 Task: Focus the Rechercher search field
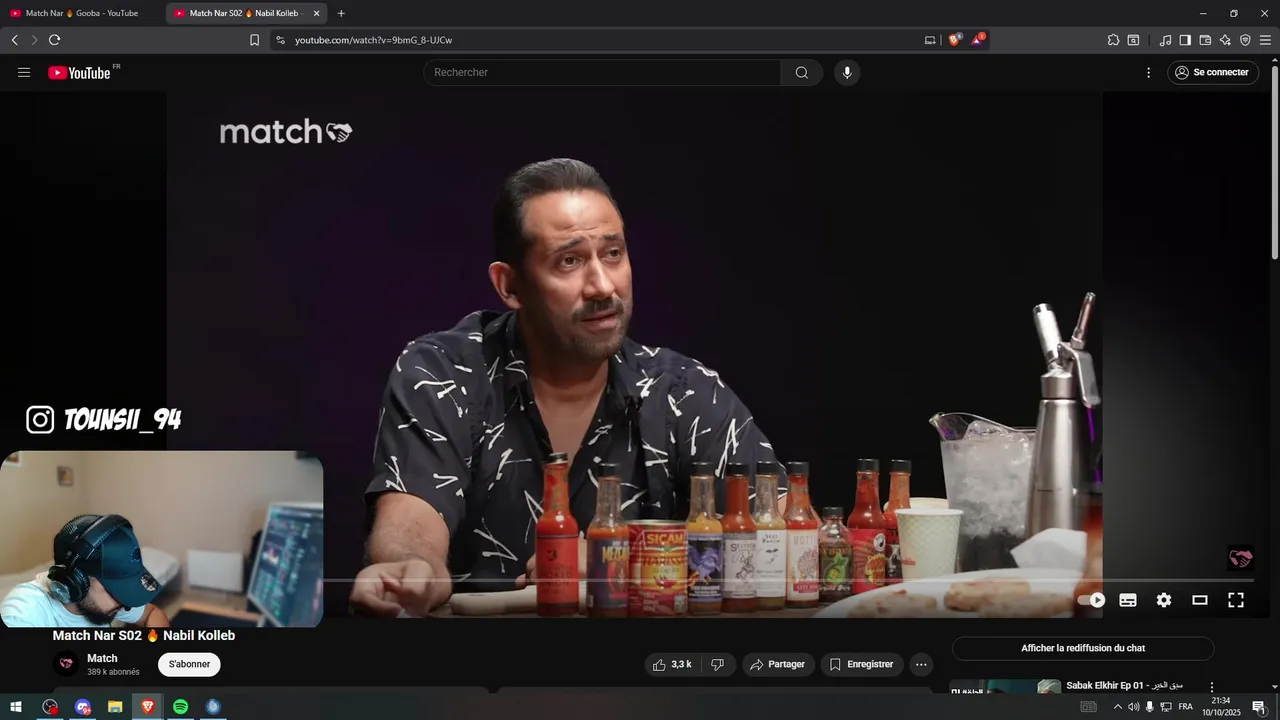602,72
